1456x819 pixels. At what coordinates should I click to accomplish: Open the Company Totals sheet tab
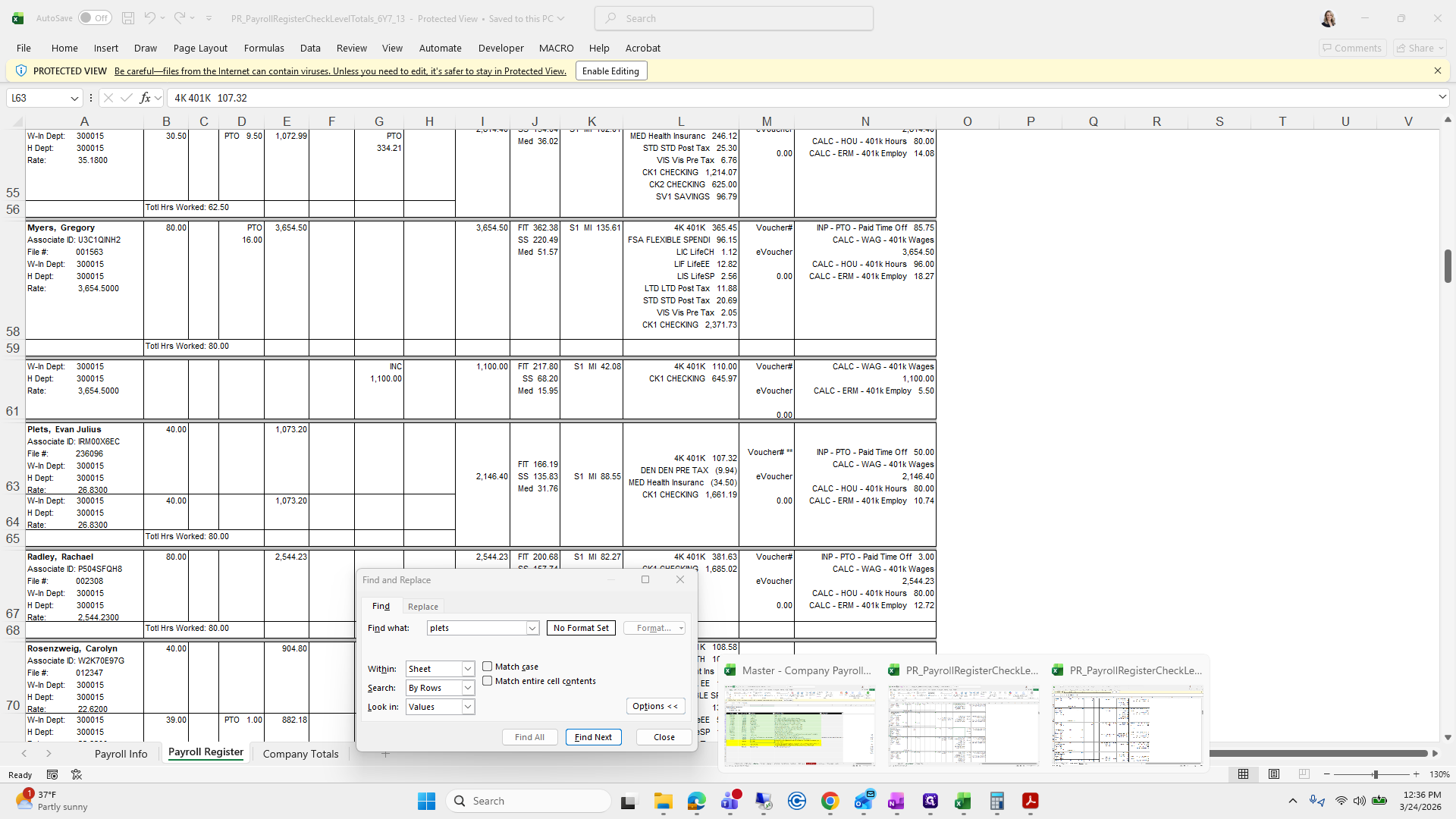point(300,754)
